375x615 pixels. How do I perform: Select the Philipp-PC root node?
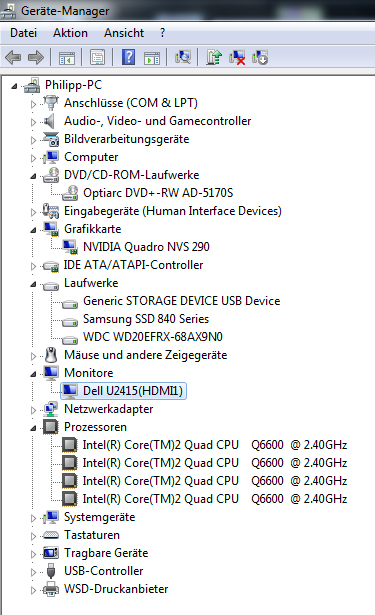coord(73,85)
